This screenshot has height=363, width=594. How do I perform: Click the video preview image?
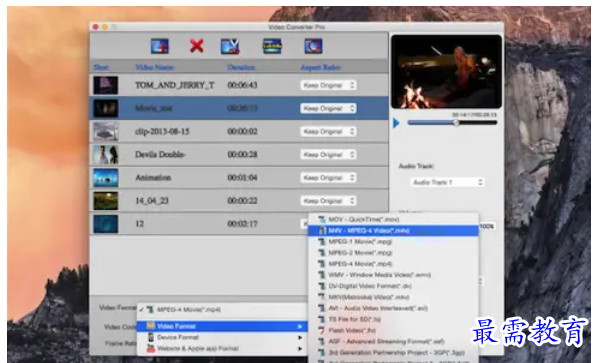coord(446,72)
